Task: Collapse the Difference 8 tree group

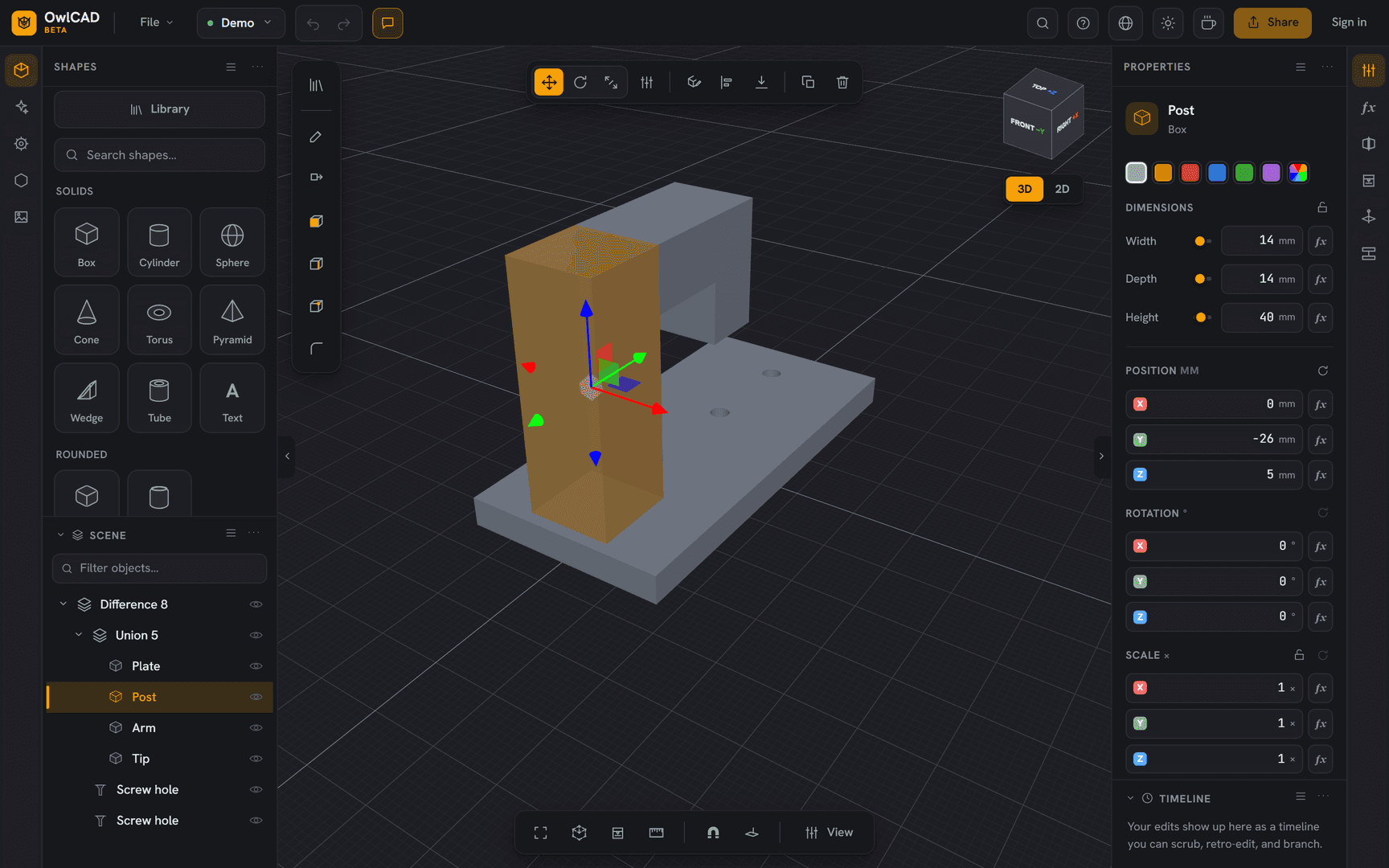Action: tap(64, 604)
